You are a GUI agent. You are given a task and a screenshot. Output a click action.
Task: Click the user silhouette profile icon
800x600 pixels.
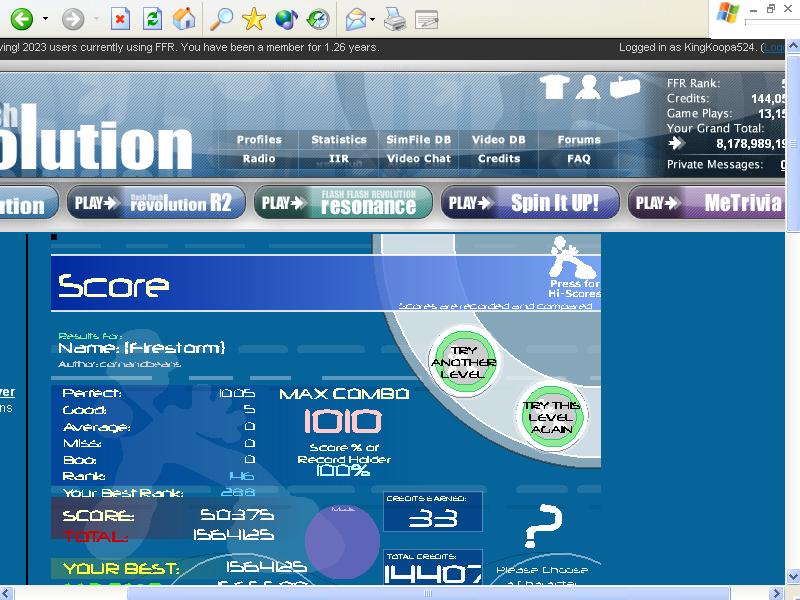(x=588, y=87)
